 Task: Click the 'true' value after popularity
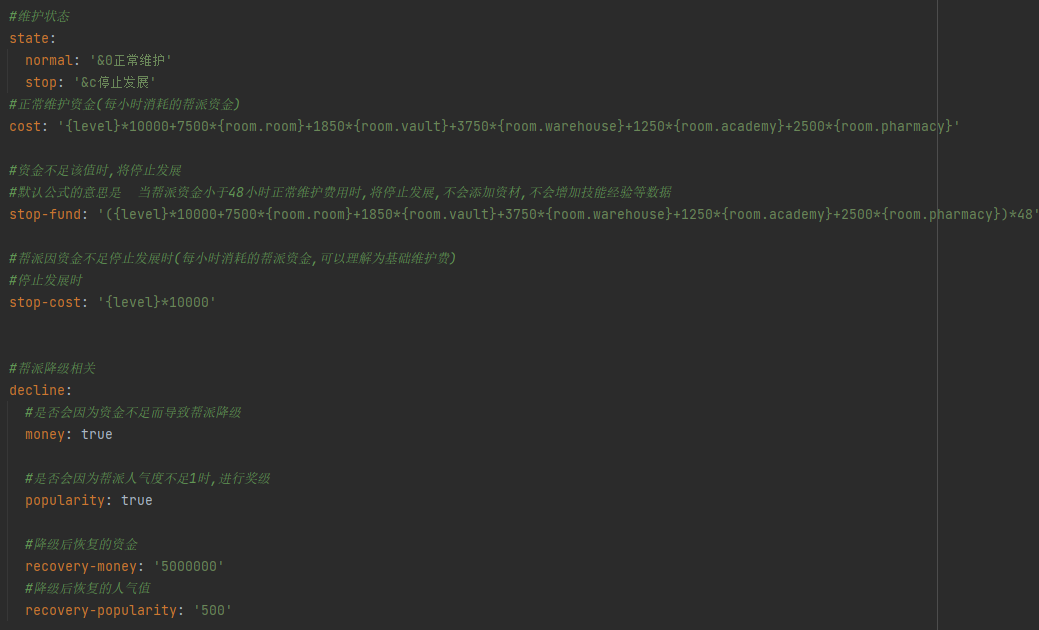137,500
